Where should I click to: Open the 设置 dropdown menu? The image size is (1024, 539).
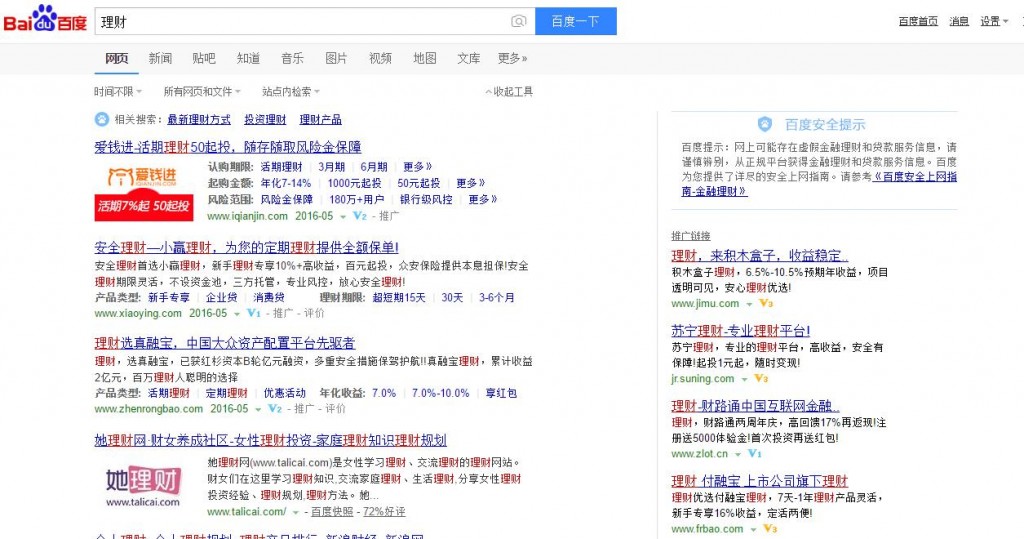994,21
